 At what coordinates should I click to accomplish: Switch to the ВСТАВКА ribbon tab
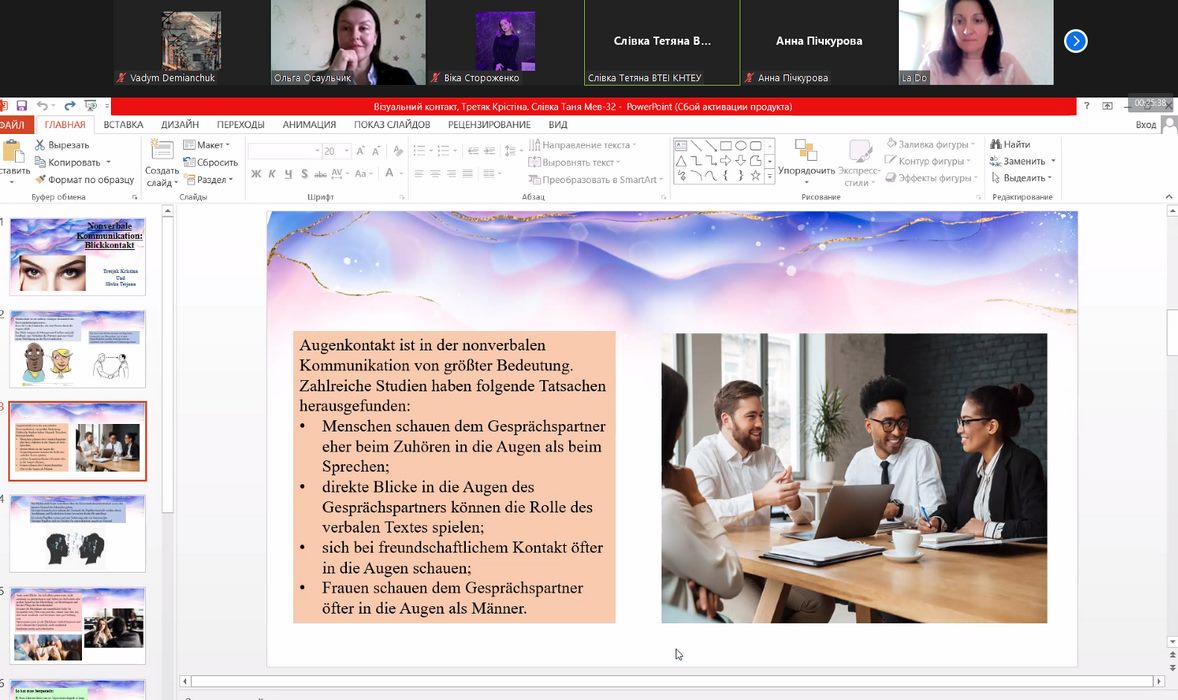[123, 125]
